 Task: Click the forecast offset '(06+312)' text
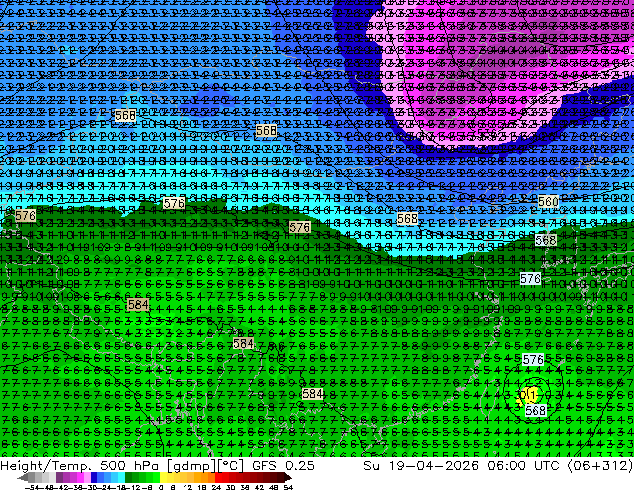point(600,465)
